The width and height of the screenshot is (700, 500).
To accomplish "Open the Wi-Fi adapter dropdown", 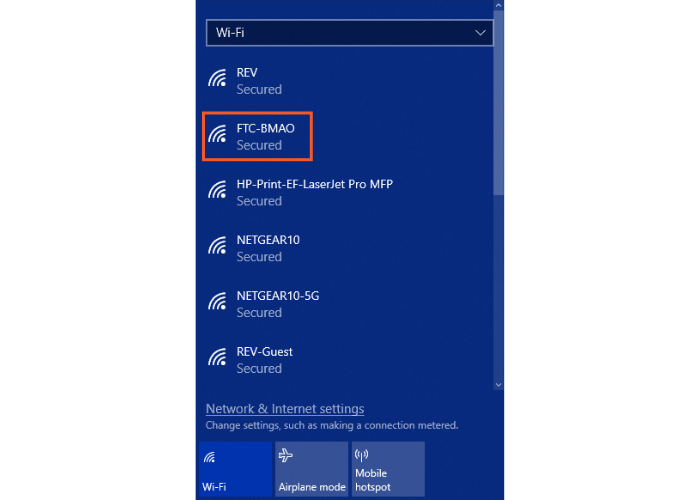I will [x=350, y=33].
